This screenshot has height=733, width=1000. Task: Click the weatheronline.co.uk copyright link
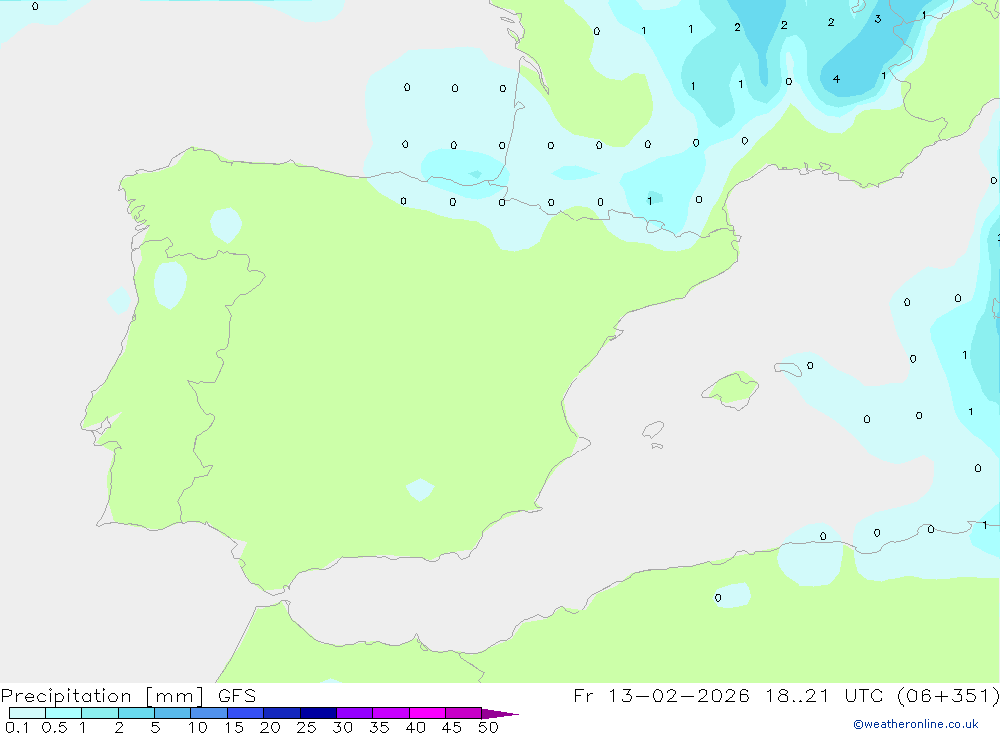click(916, 724)
